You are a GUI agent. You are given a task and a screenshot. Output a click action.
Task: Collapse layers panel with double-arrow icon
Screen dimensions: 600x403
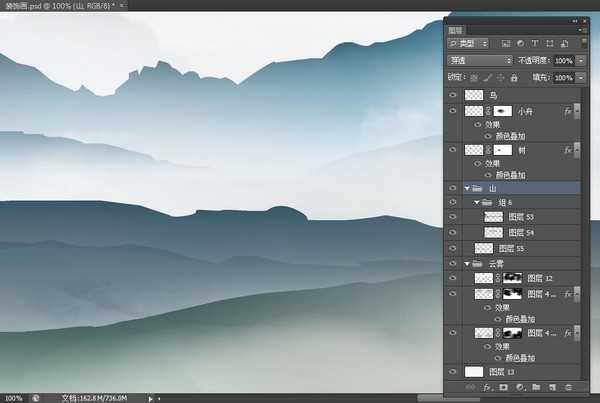(x=575, y=21)
